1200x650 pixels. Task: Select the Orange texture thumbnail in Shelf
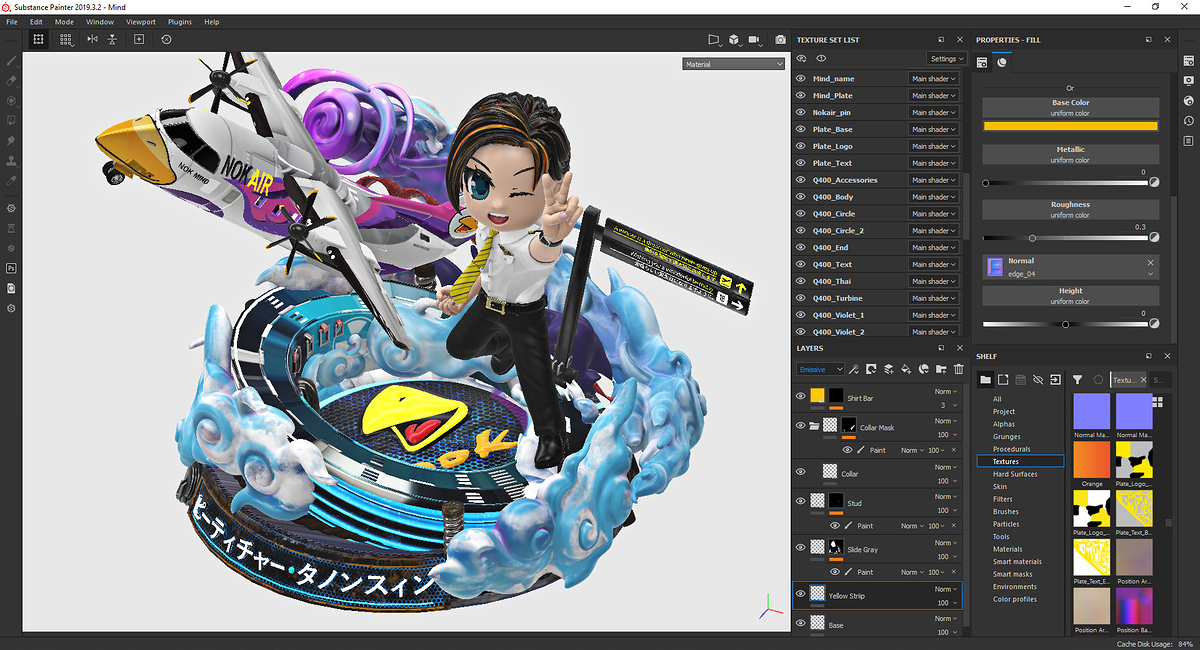click(x=1092, y=461)
